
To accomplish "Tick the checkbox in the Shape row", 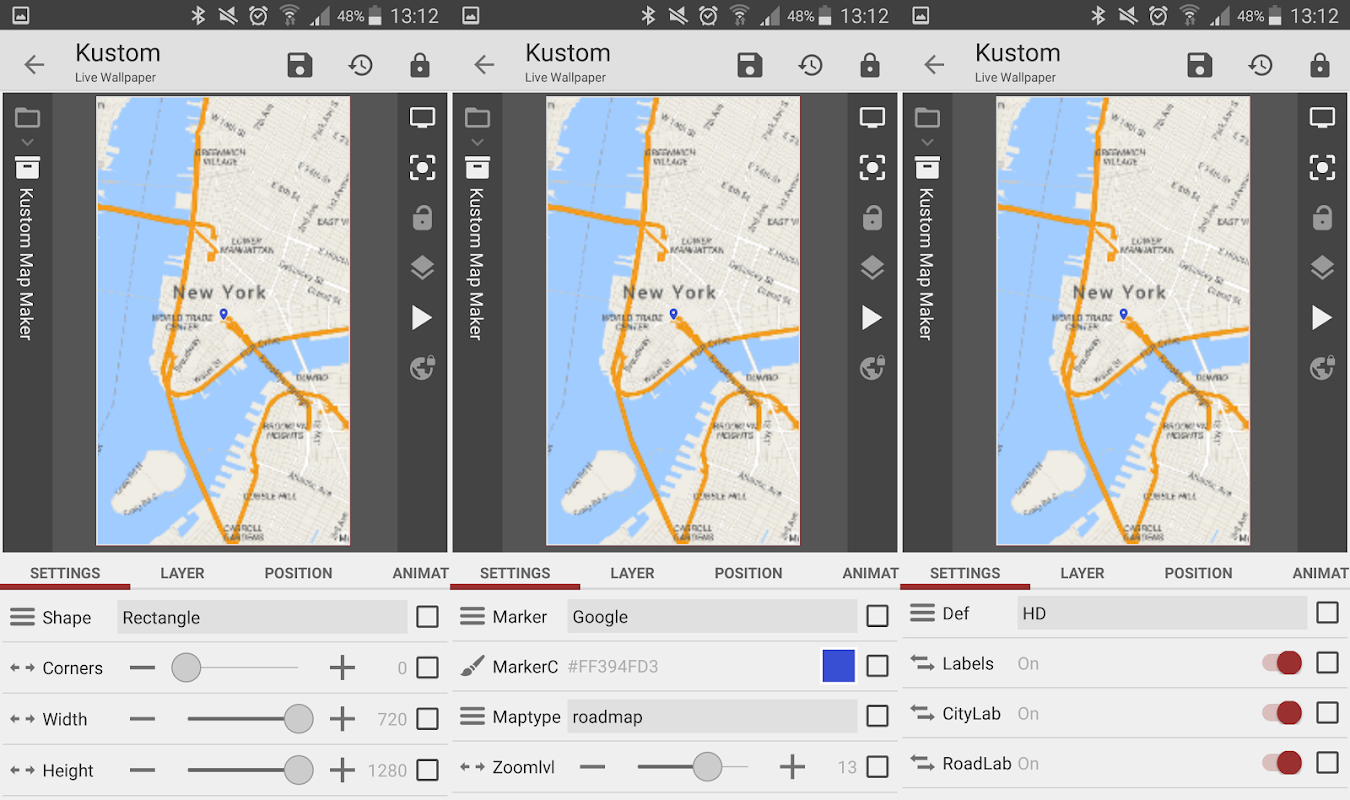I will click(427, 617).
